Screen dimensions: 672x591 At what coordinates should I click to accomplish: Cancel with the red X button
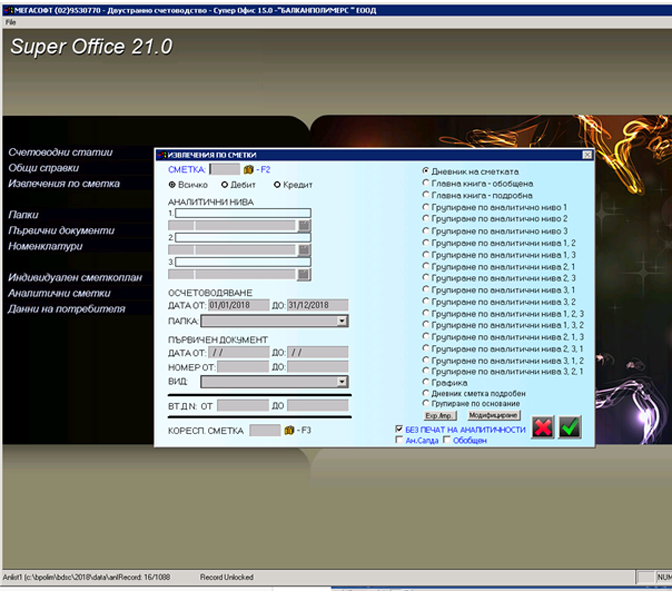coord(543,427)
